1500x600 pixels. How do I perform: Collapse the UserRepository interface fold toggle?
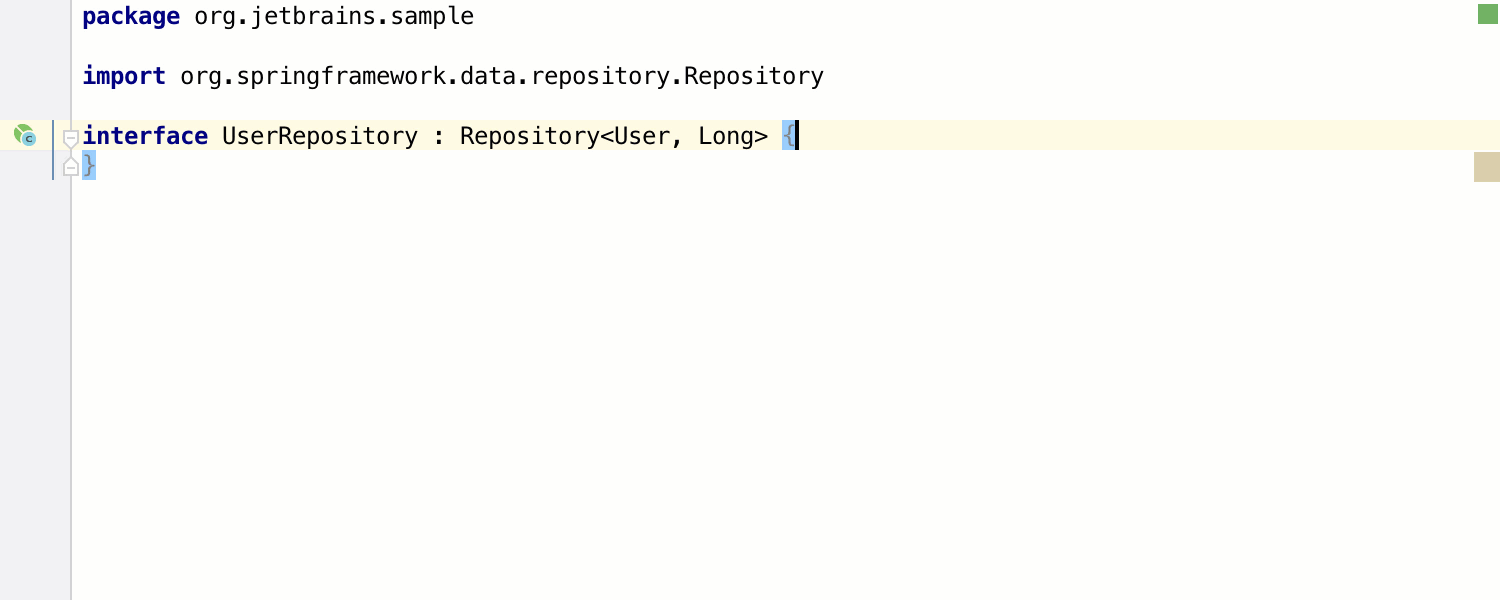70,137
